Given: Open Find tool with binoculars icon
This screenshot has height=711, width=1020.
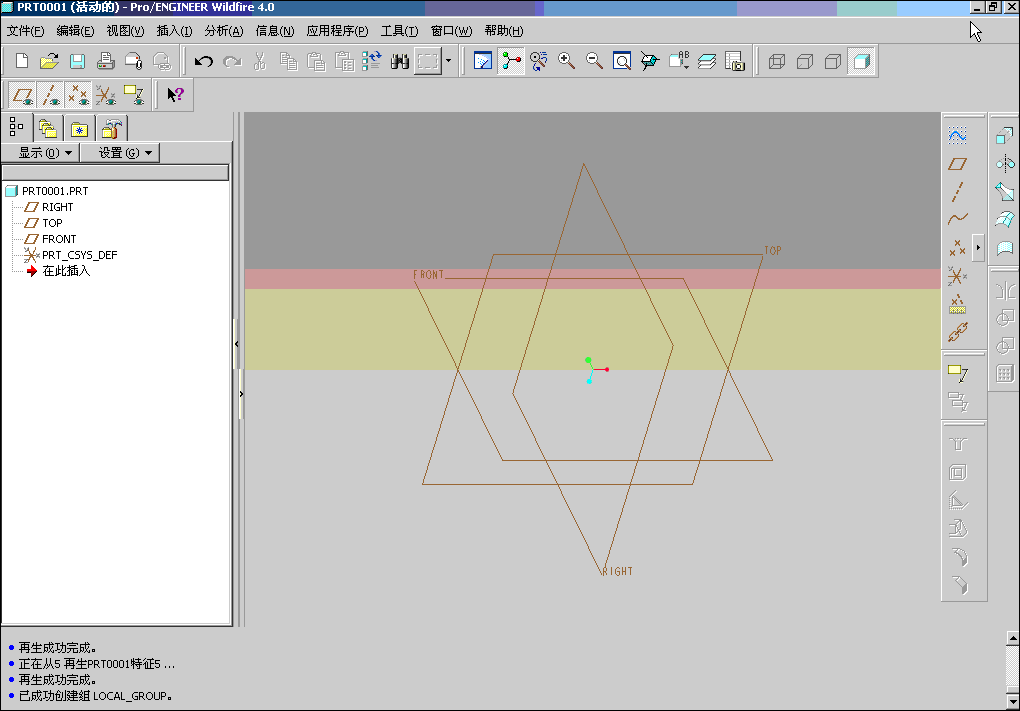Looking at the screenshot, I should [399, 61].
